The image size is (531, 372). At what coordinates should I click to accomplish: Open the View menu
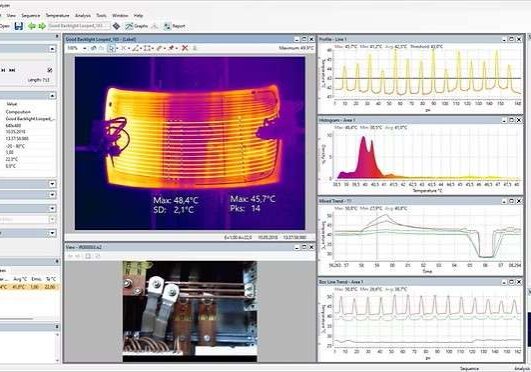tap(11, 16)
